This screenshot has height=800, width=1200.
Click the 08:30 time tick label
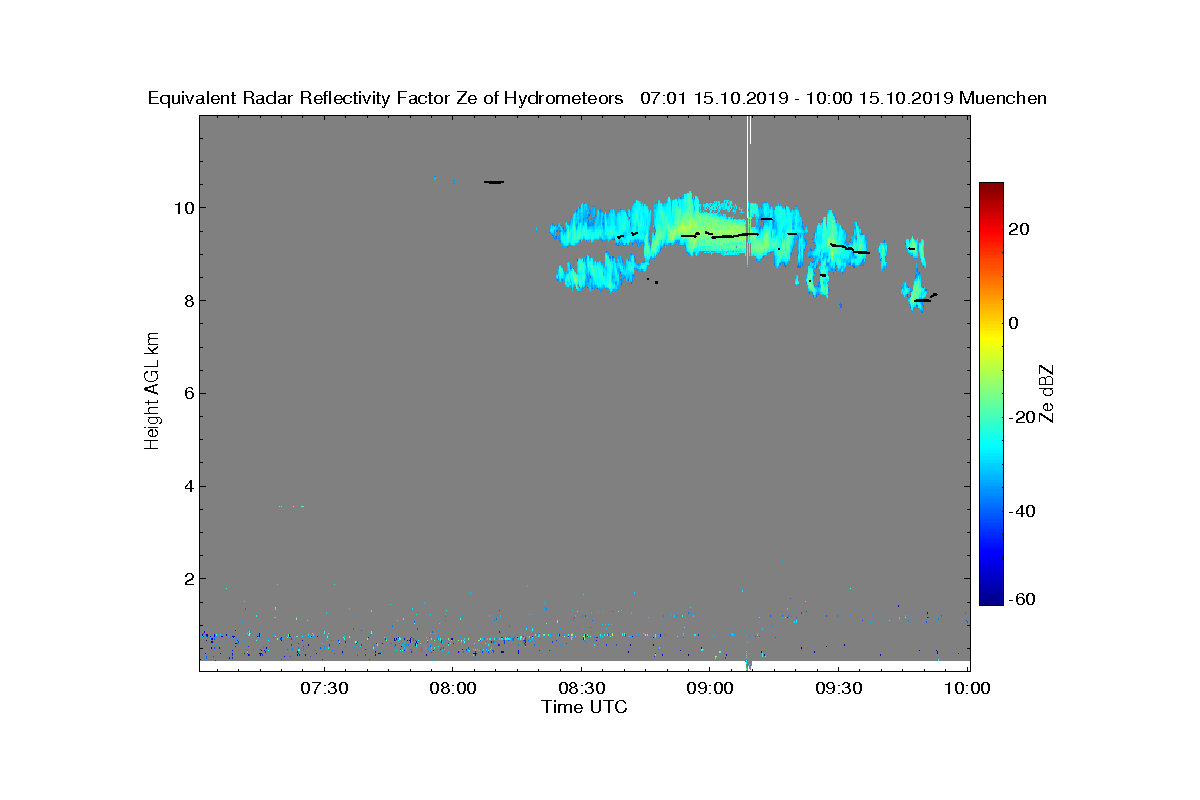click(581, 689)
